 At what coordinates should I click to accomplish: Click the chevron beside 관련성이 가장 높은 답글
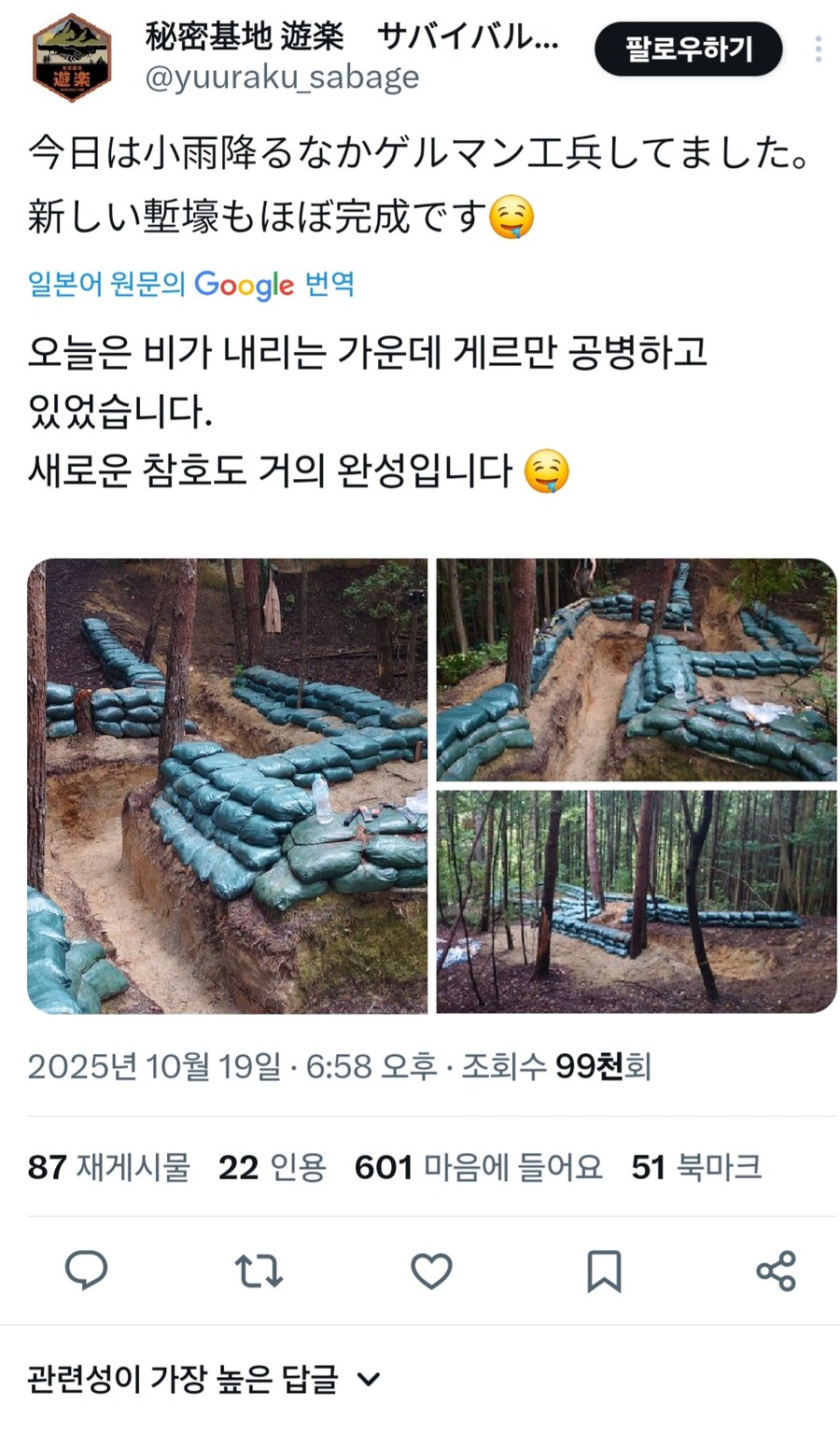(x=369, y=1379)
